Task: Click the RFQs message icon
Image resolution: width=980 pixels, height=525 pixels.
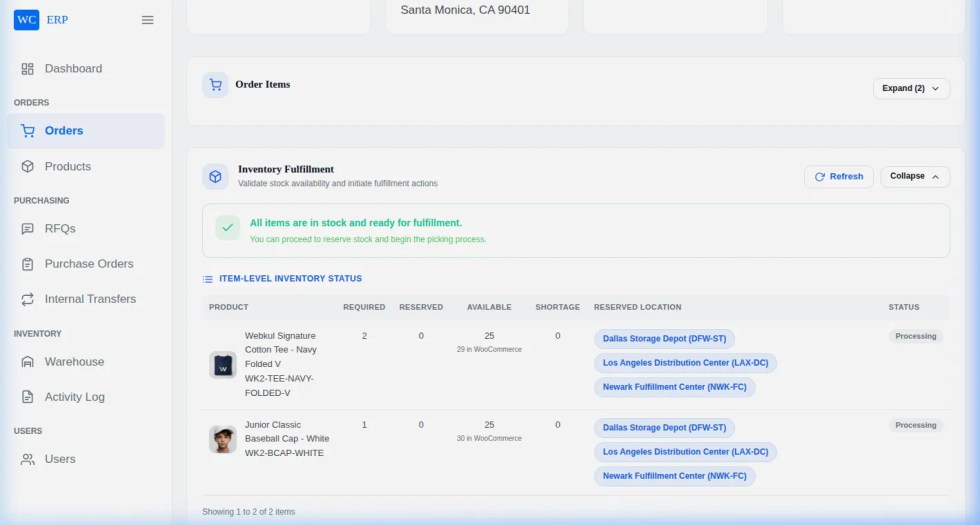Action: [28, 229]
